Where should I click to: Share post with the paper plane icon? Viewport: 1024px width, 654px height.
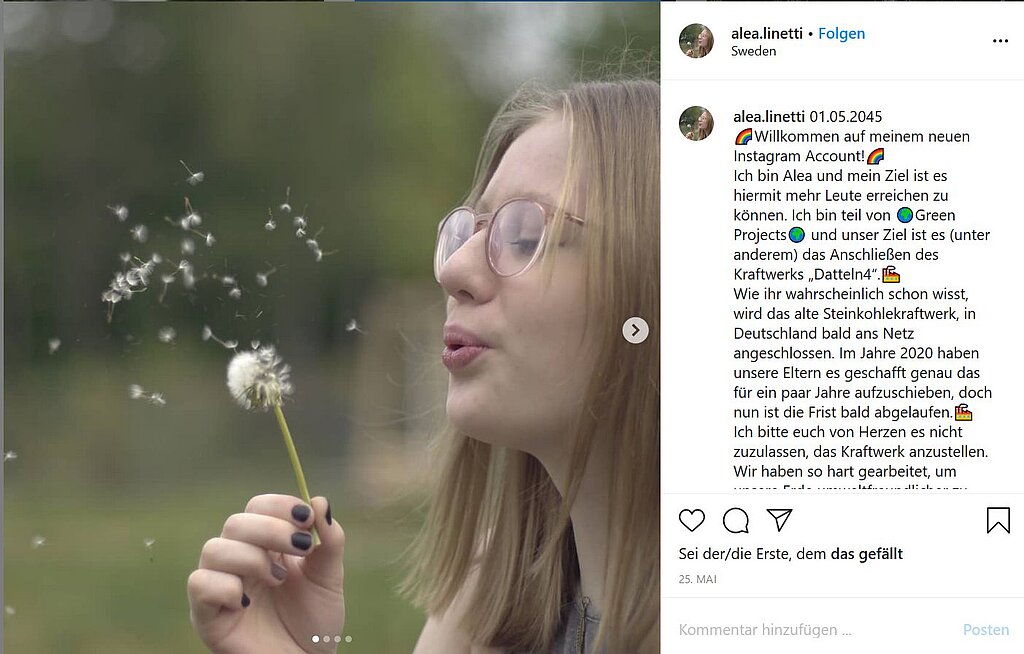point(779,520)
